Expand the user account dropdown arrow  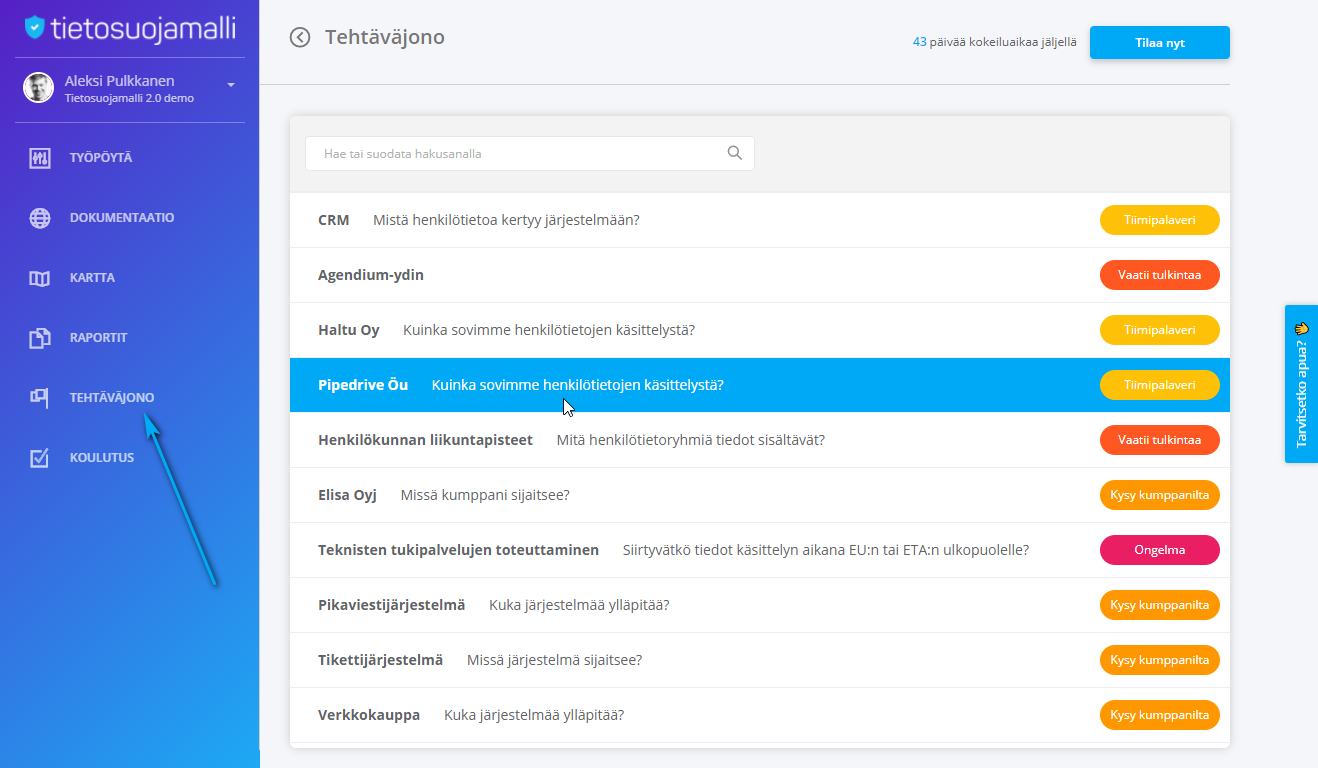click(x=231, y=85)
